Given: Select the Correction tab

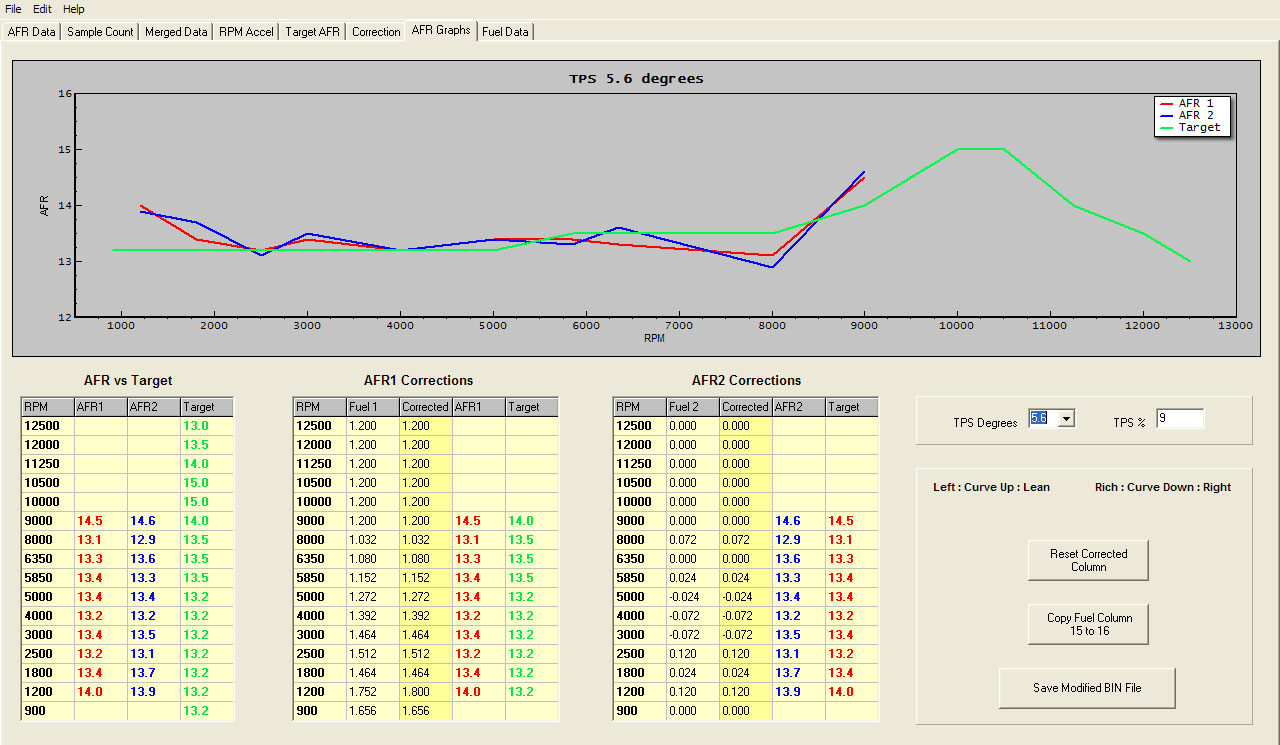Looking at the screenshot, I should [x=375, y=31].
